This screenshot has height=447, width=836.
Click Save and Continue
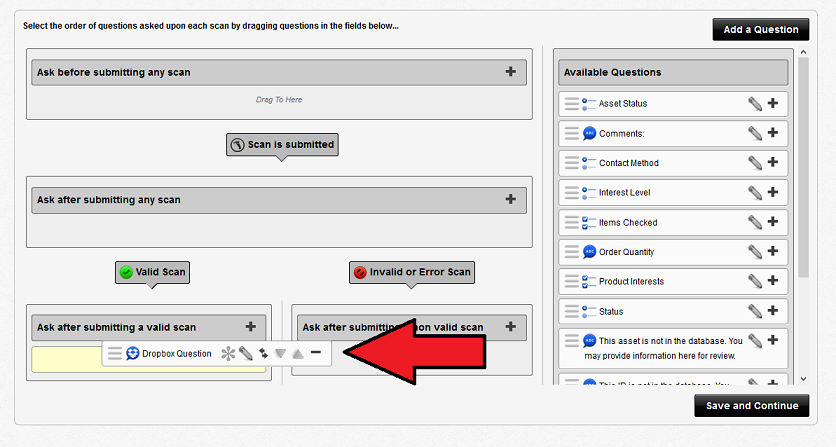click(x=752, y=406)
